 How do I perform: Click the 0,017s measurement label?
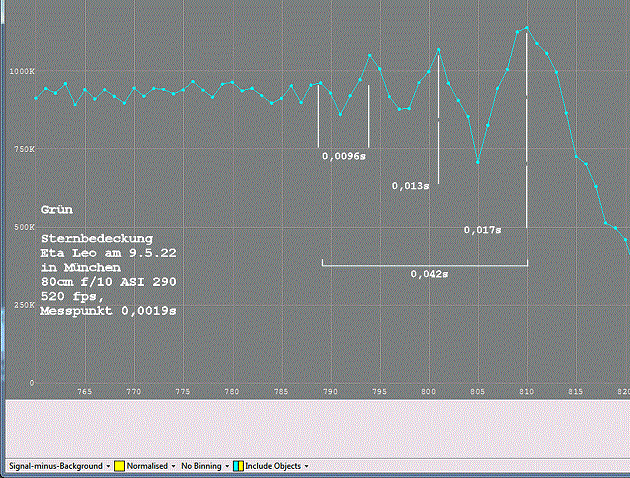click(x=482, y=230)
